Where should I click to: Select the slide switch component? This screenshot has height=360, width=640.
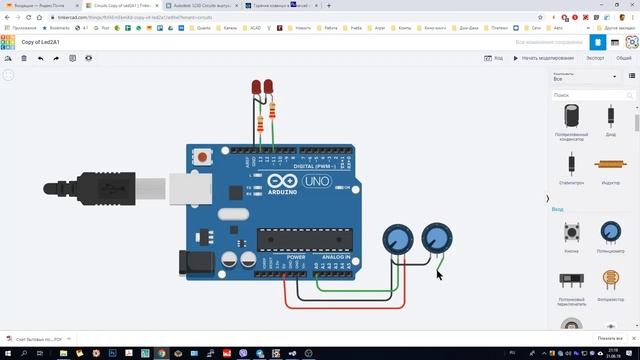click(x=571, y=288)
